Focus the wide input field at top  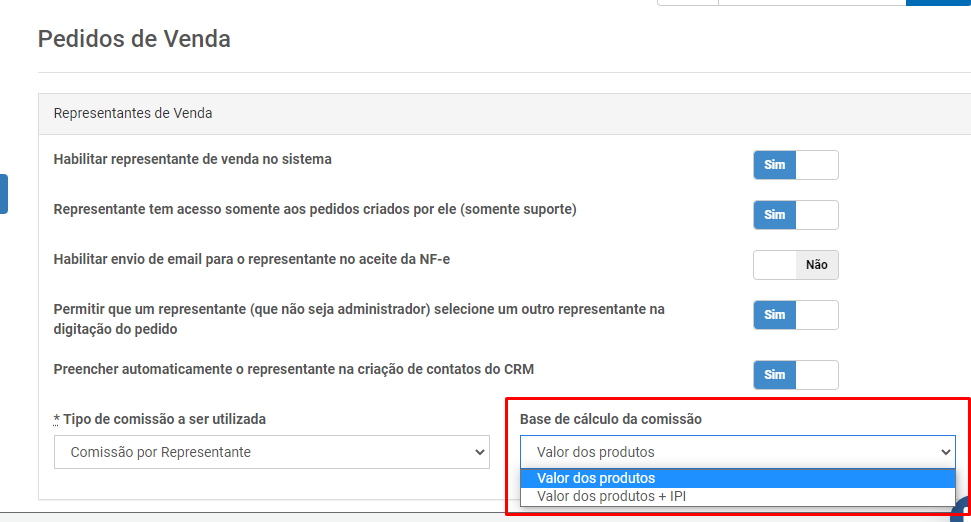click(812, 2)
